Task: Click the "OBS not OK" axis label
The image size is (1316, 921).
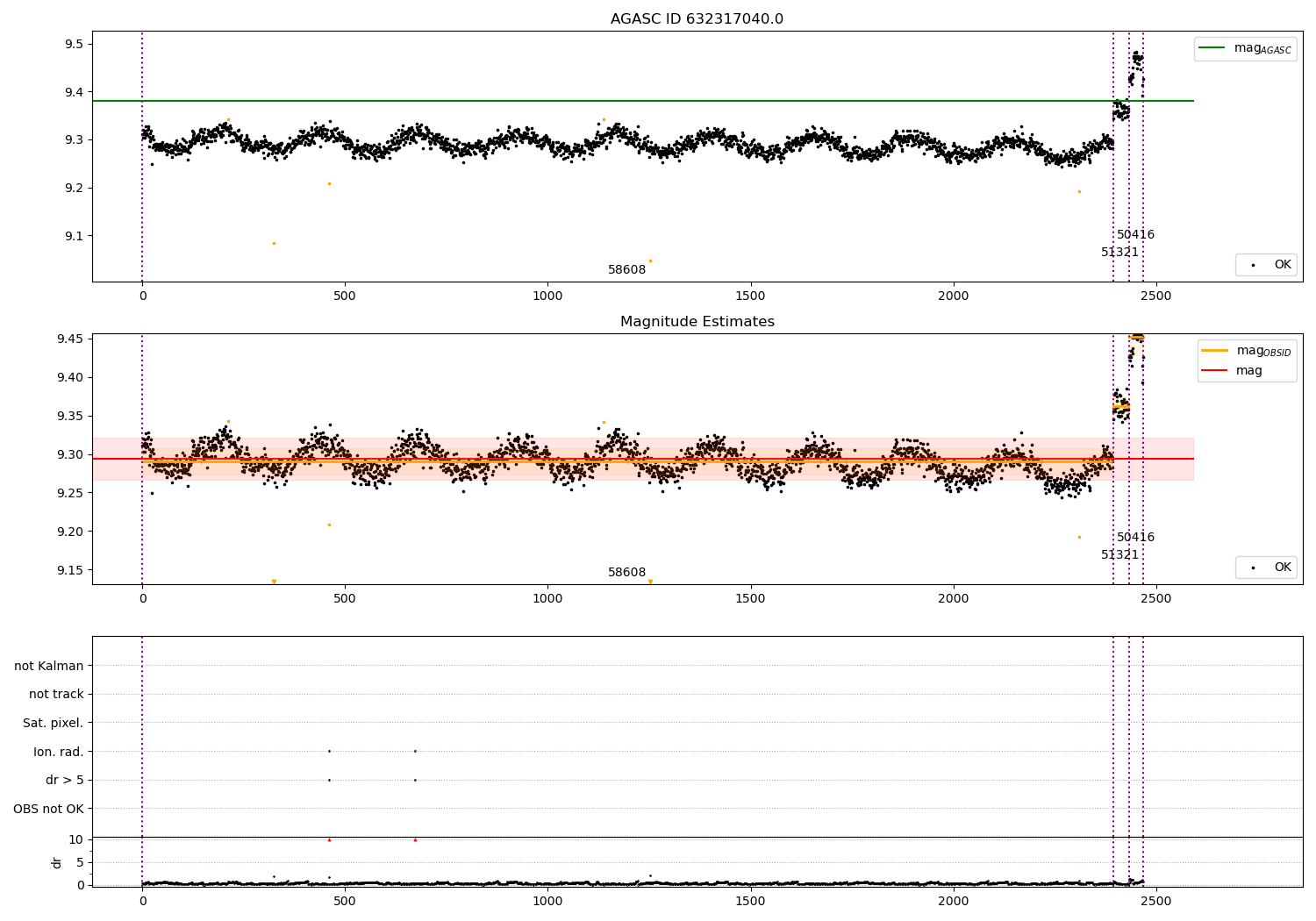Action: (x=48, y=809)
